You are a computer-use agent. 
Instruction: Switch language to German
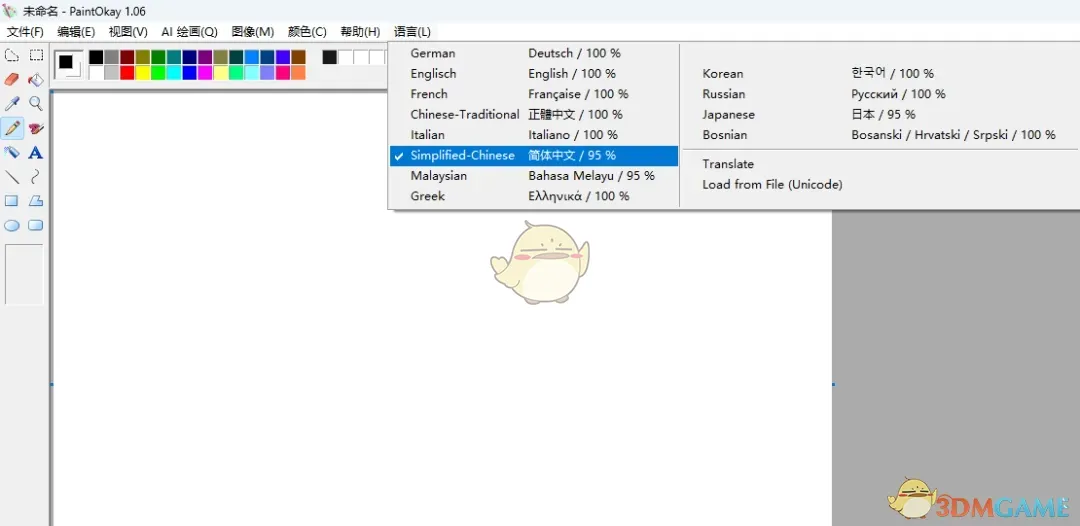534,53
